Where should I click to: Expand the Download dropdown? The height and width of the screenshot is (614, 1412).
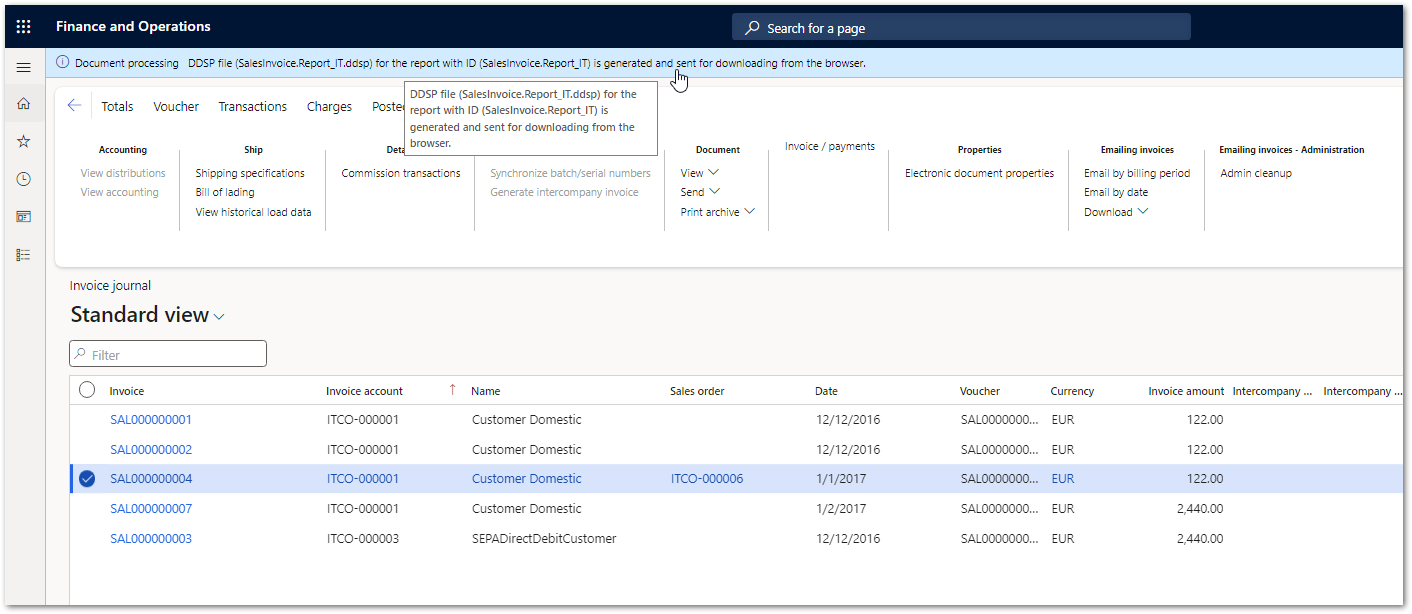(x=1116, y=212)
